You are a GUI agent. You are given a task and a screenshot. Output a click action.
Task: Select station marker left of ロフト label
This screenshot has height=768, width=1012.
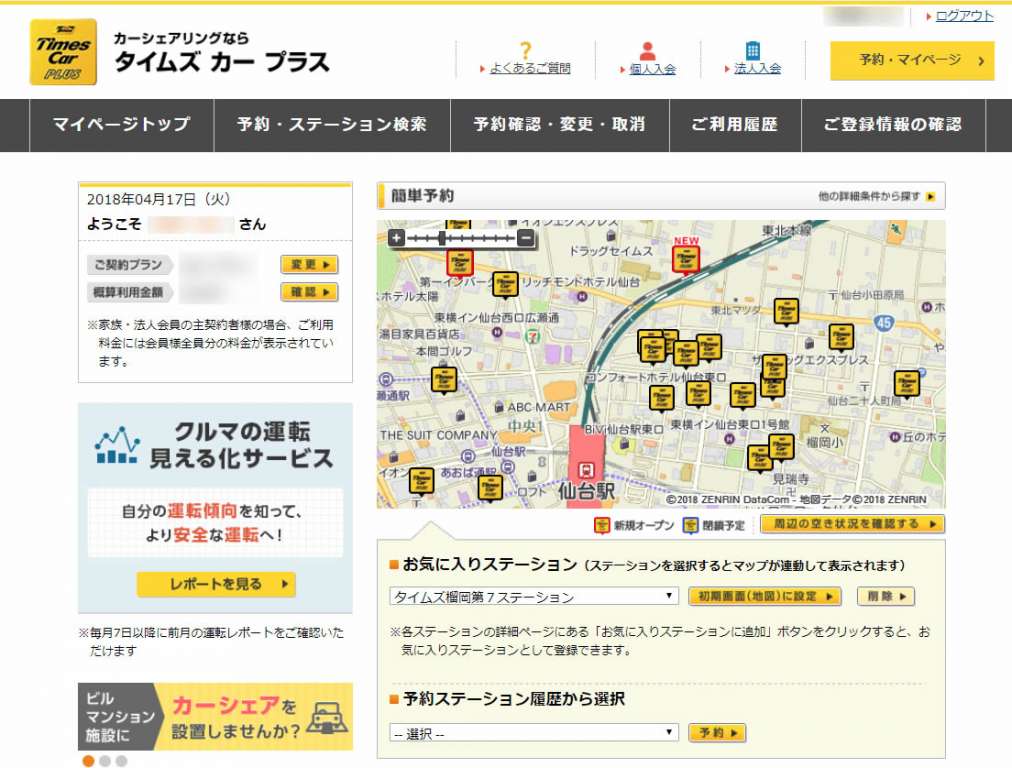pos(490,488)
